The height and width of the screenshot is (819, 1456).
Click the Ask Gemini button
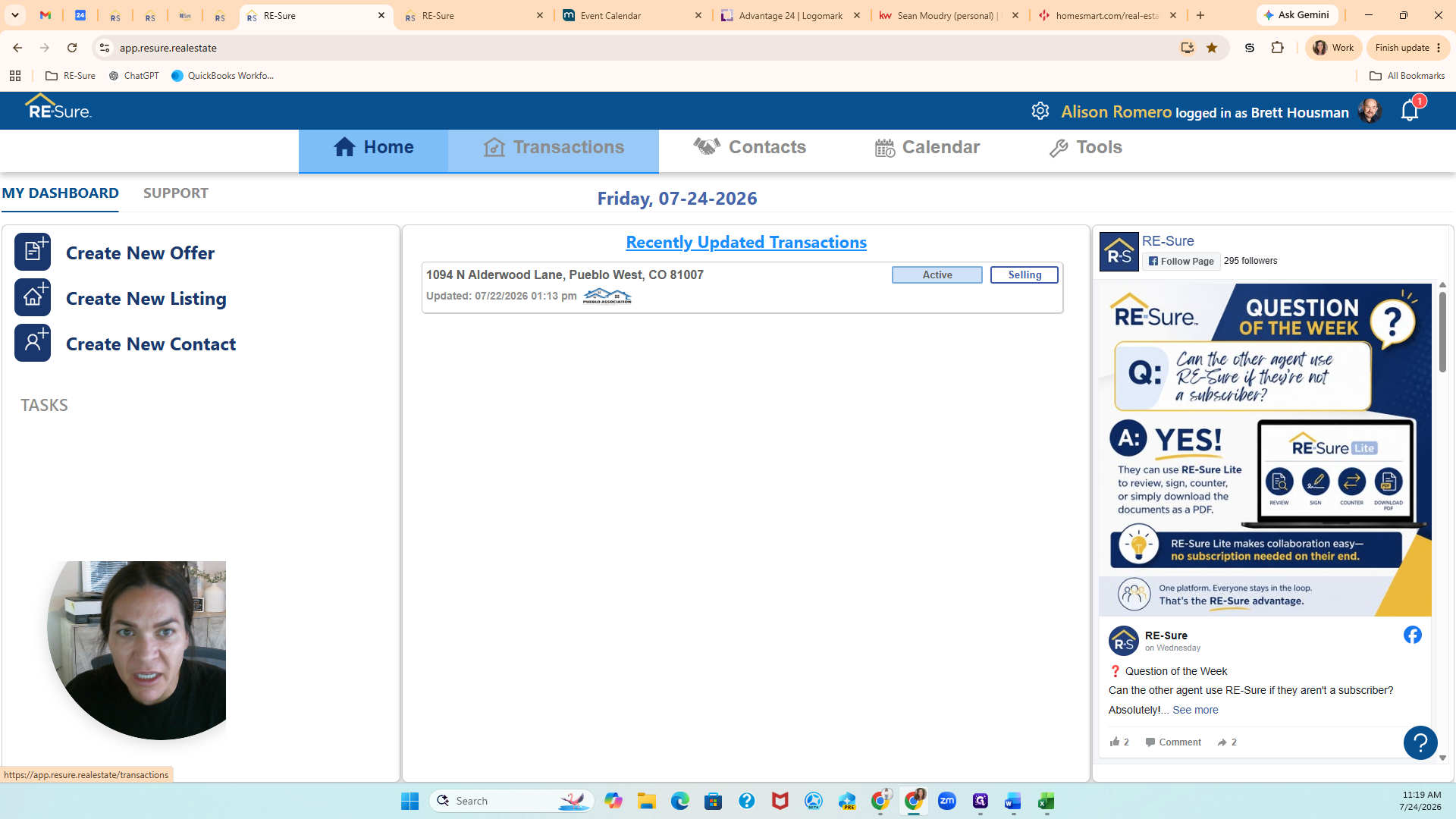1297,15
